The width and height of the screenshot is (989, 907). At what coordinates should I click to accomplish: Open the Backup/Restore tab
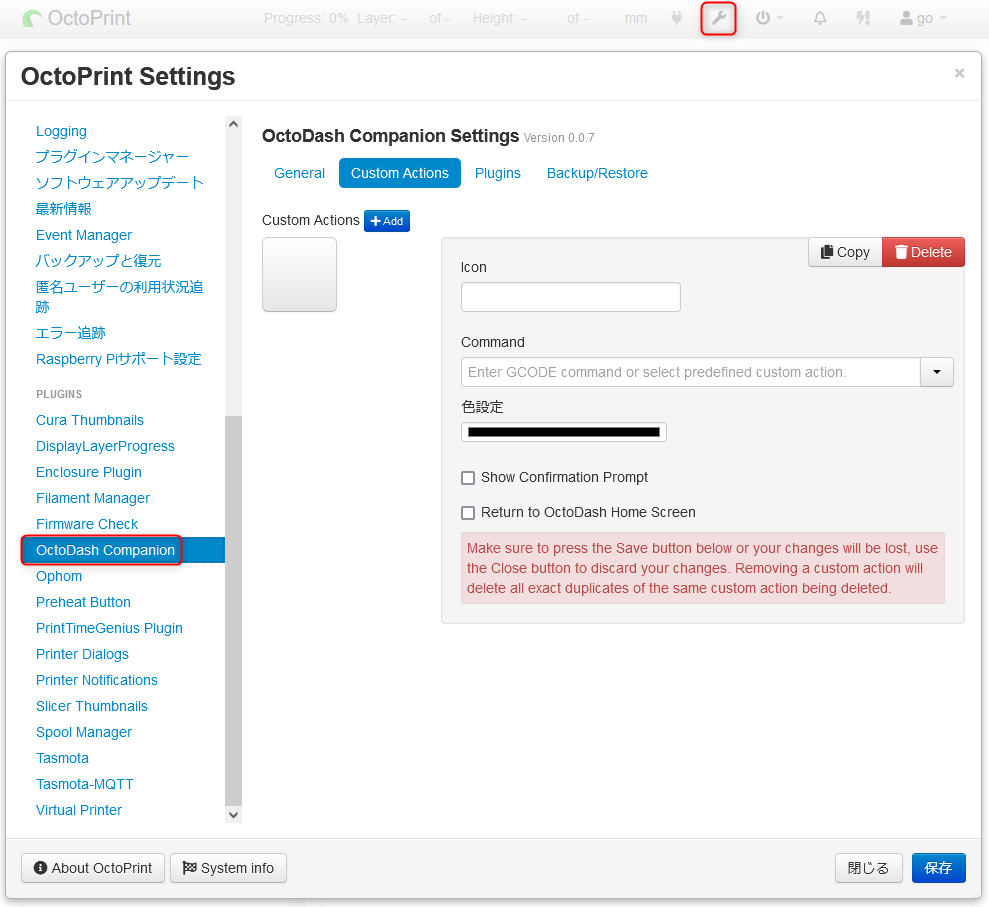tap(597, 173)
